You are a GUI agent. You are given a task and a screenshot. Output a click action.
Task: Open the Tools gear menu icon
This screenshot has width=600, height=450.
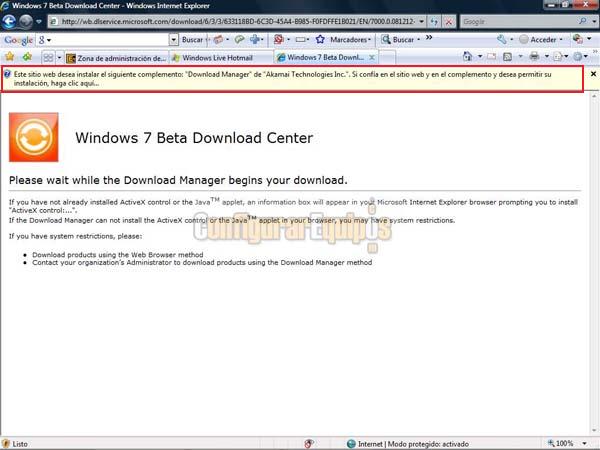point(577,57)
